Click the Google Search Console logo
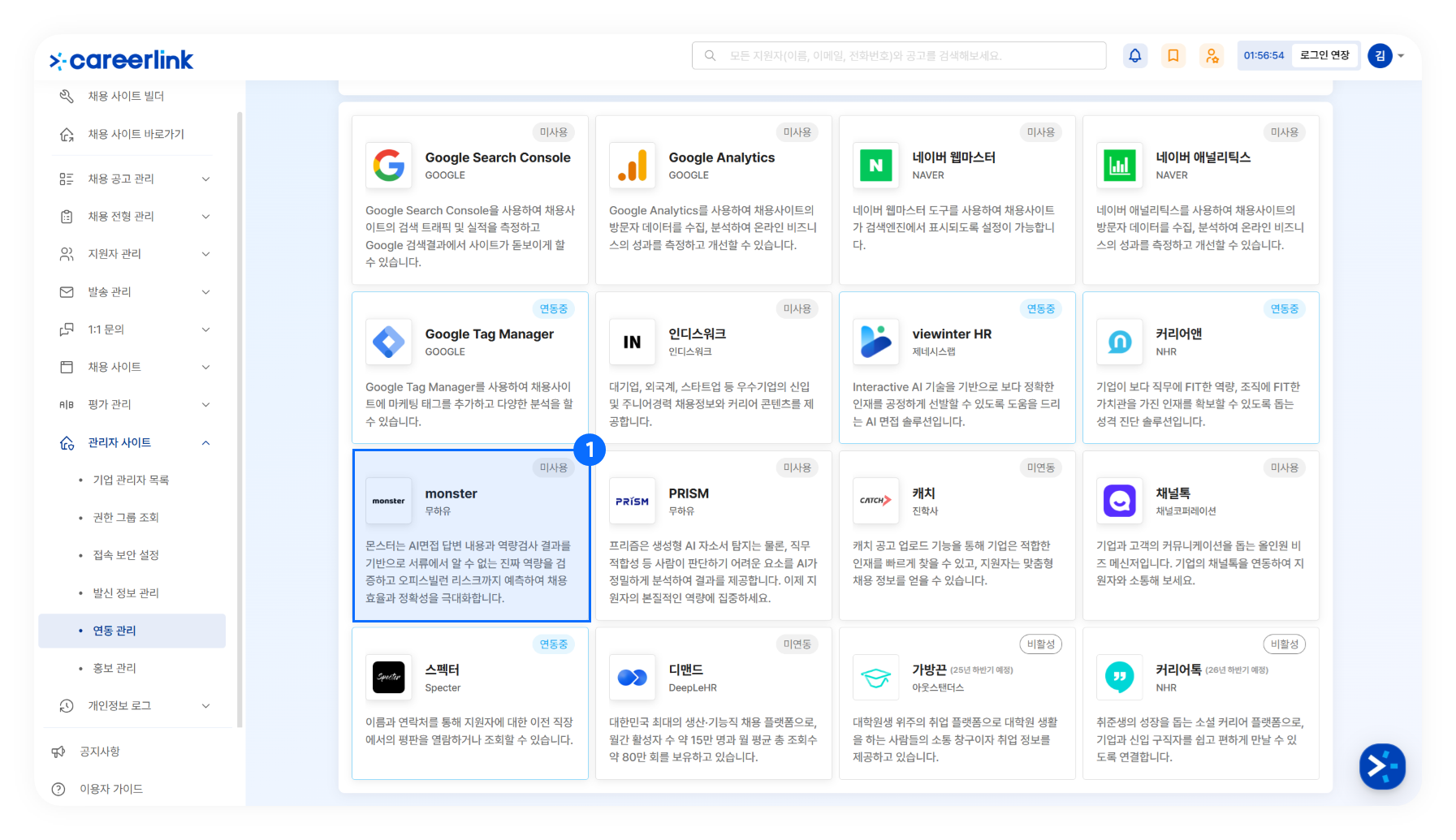 click(389, 166)
